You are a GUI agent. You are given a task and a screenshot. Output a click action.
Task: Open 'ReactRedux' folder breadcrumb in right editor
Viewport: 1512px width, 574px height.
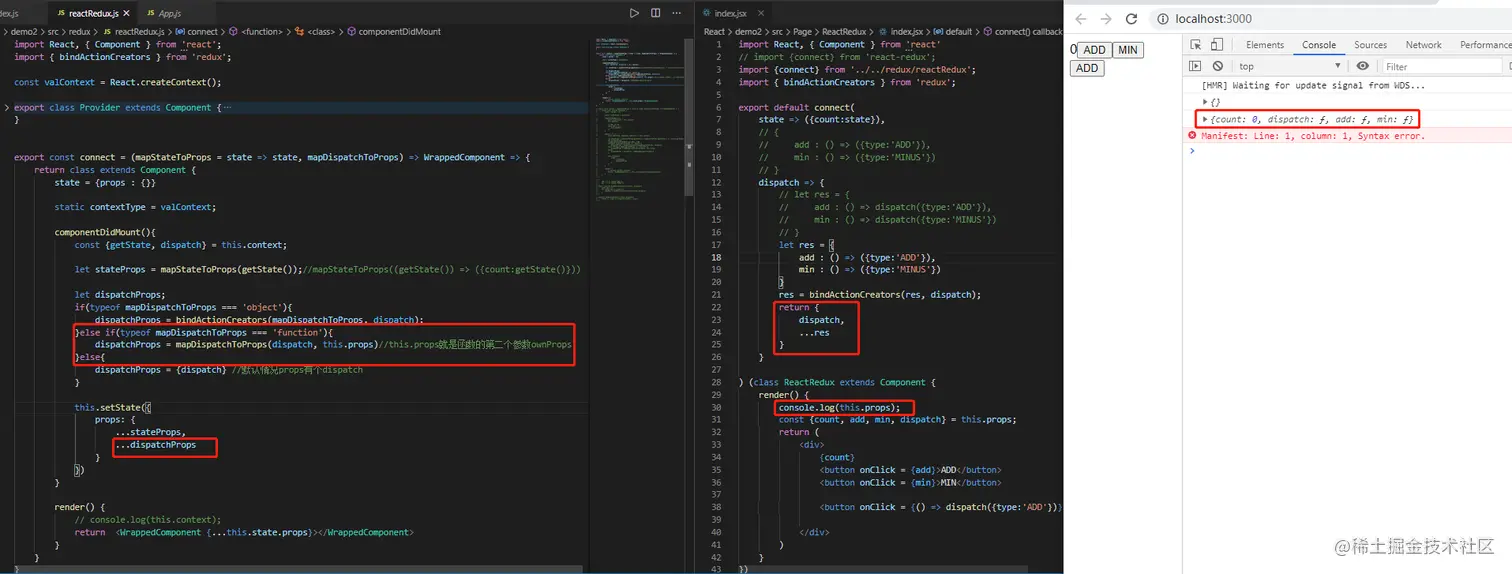(843, 32)
